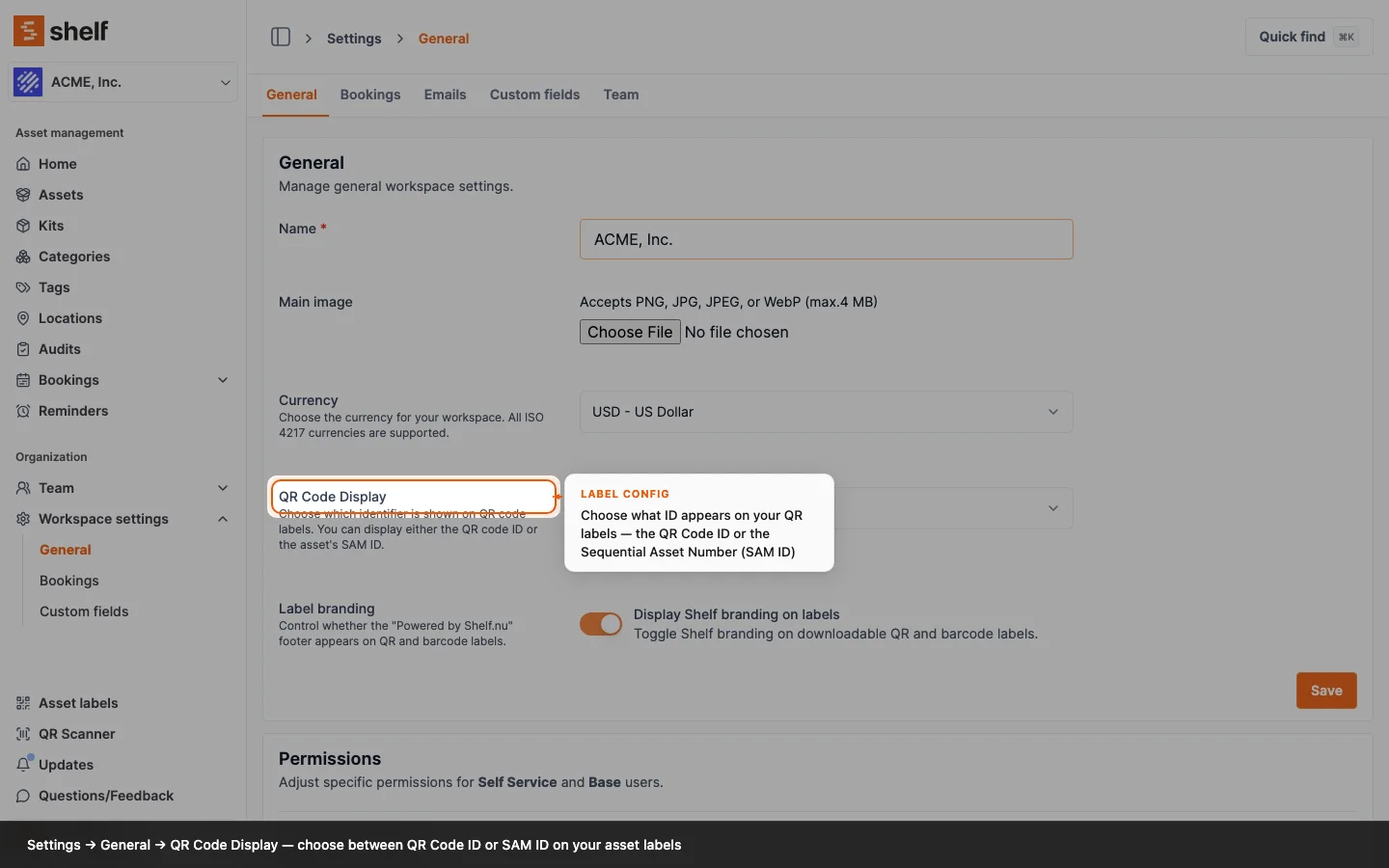Click the QR Scanner icon
Image resolution: width=1389 pixels, height=868 pixels.
(23, 734)
